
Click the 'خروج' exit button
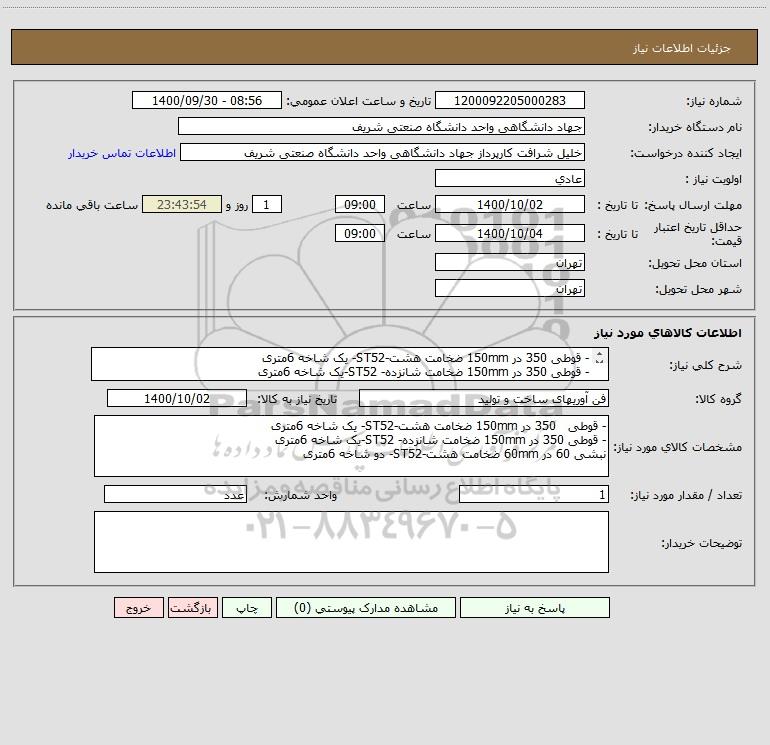click(138, 608)
